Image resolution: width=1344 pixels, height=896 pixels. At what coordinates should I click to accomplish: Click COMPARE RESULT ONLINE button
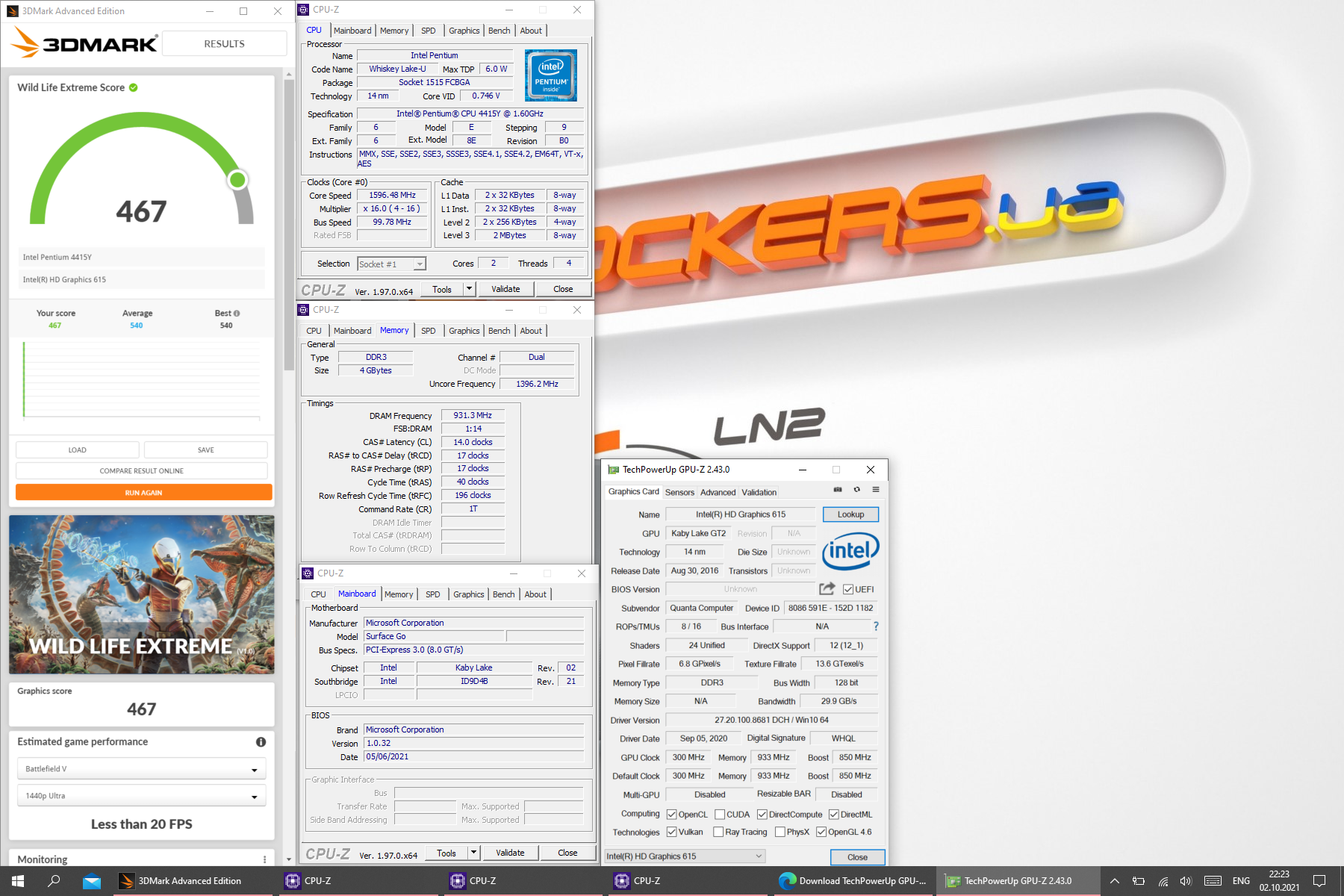click(x=142, y=471)
